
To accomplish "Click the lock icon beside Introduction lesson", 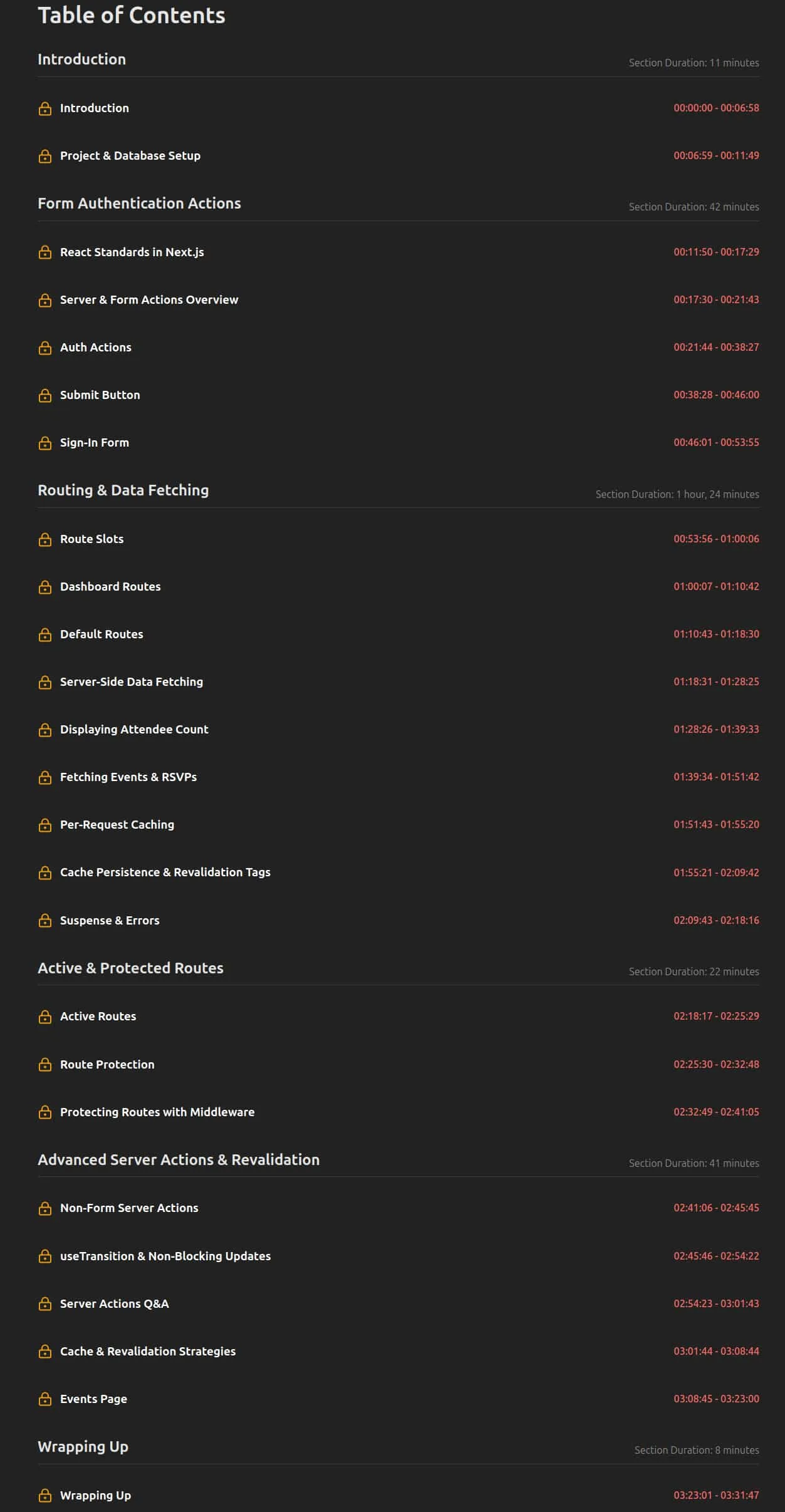I will coord(45,108).
